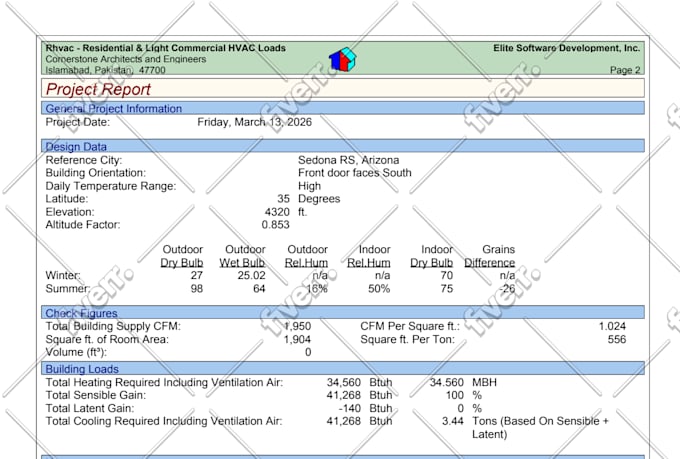Click the 'Check Figures' section header

coord(343,312)
